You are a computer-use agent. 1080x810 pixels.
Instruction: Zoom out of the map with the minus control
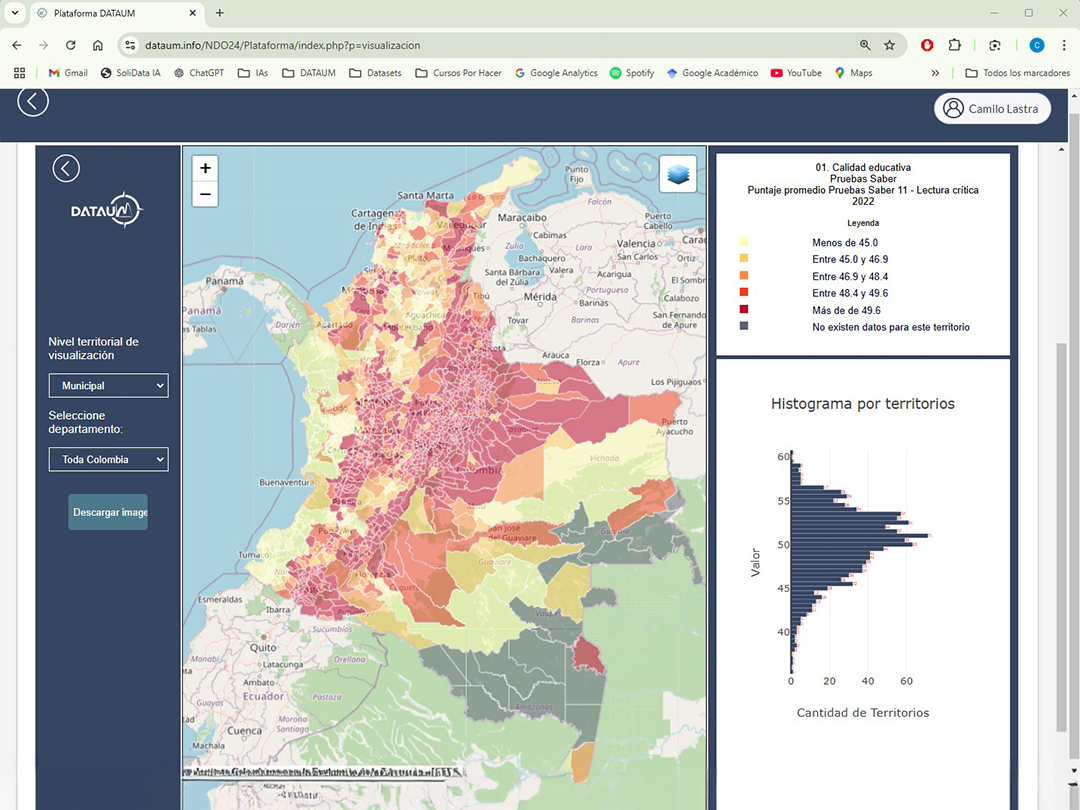(204, 193)
